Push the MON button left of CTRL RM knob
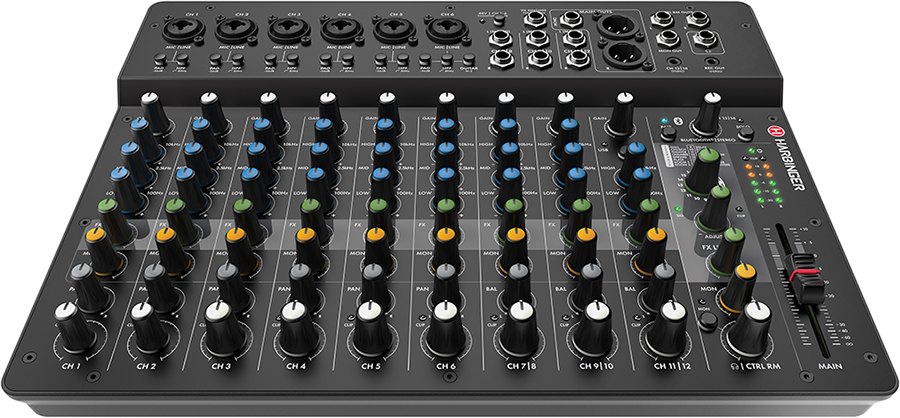Screen dimensions: 900x418 [708, 320]
